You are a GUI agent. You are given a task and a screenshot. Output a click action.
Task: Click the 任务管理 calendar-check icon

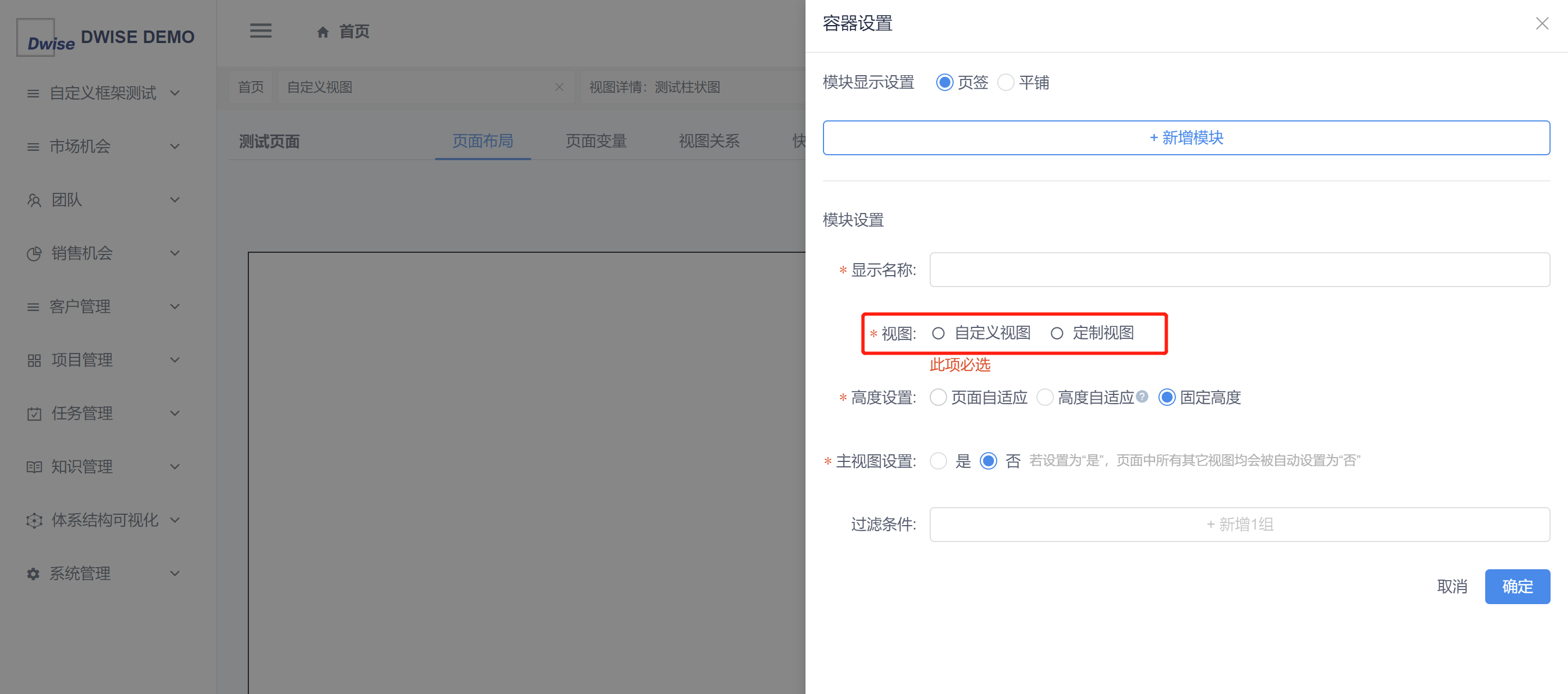click(x=34, y=414)
